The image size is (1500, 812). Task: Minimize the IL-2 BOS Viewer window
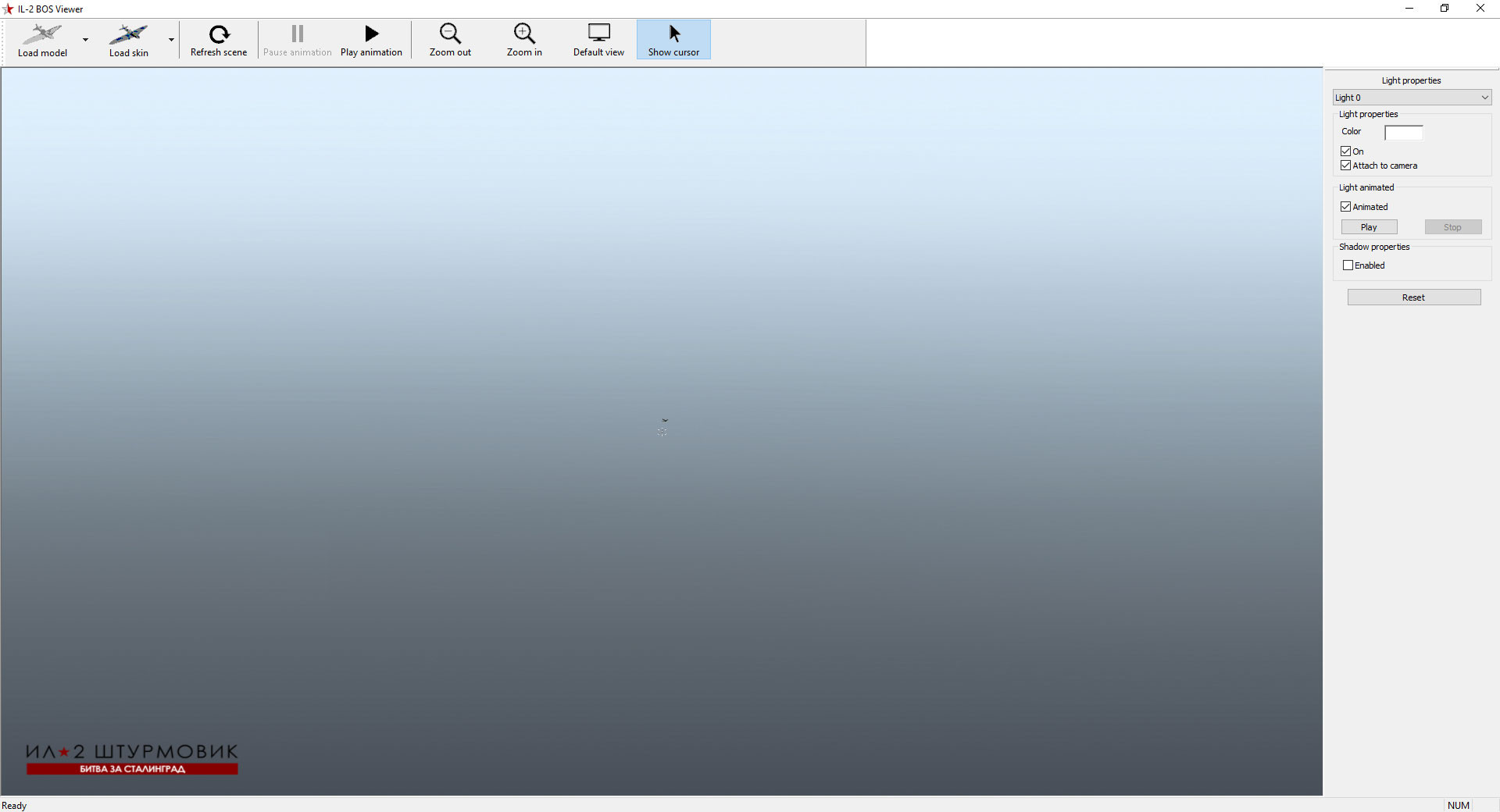coord(1409,9)
